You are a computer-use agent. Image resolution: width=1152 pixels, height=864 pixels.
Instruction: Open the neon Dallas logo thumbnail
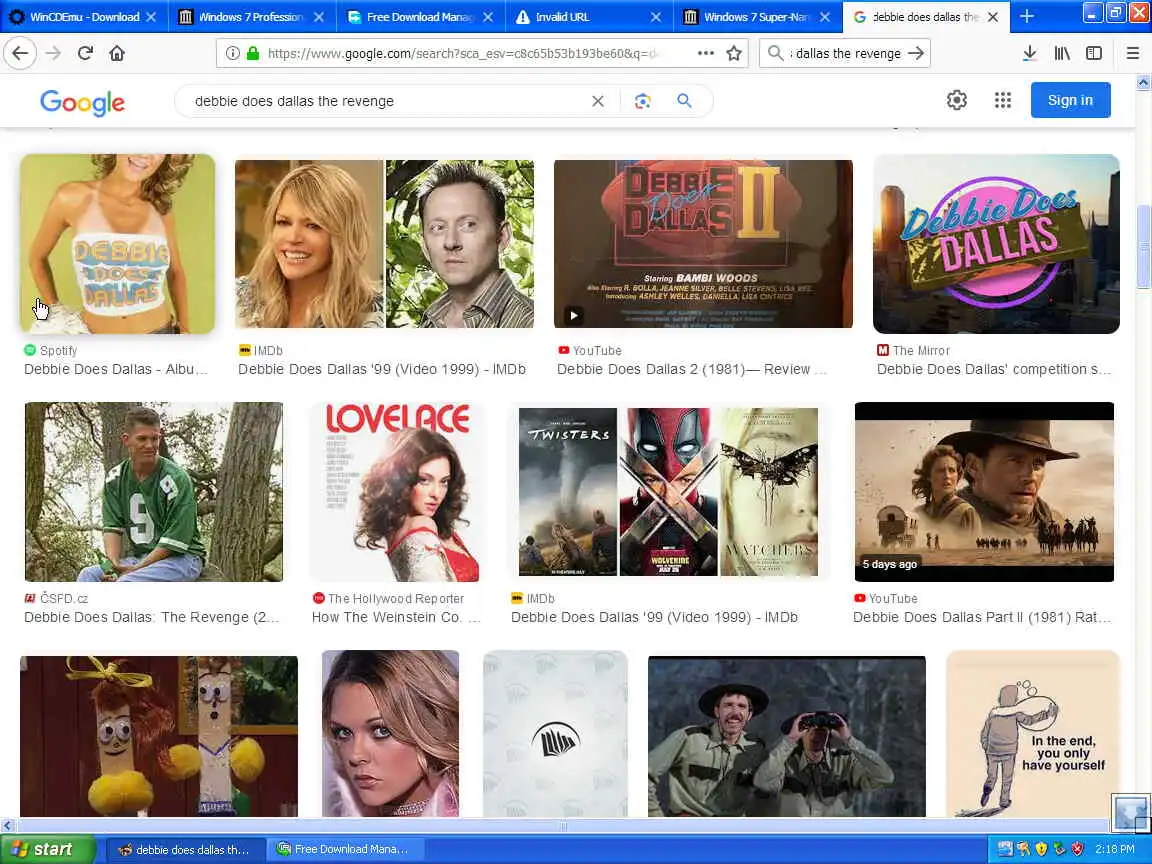tap(996, 244)
